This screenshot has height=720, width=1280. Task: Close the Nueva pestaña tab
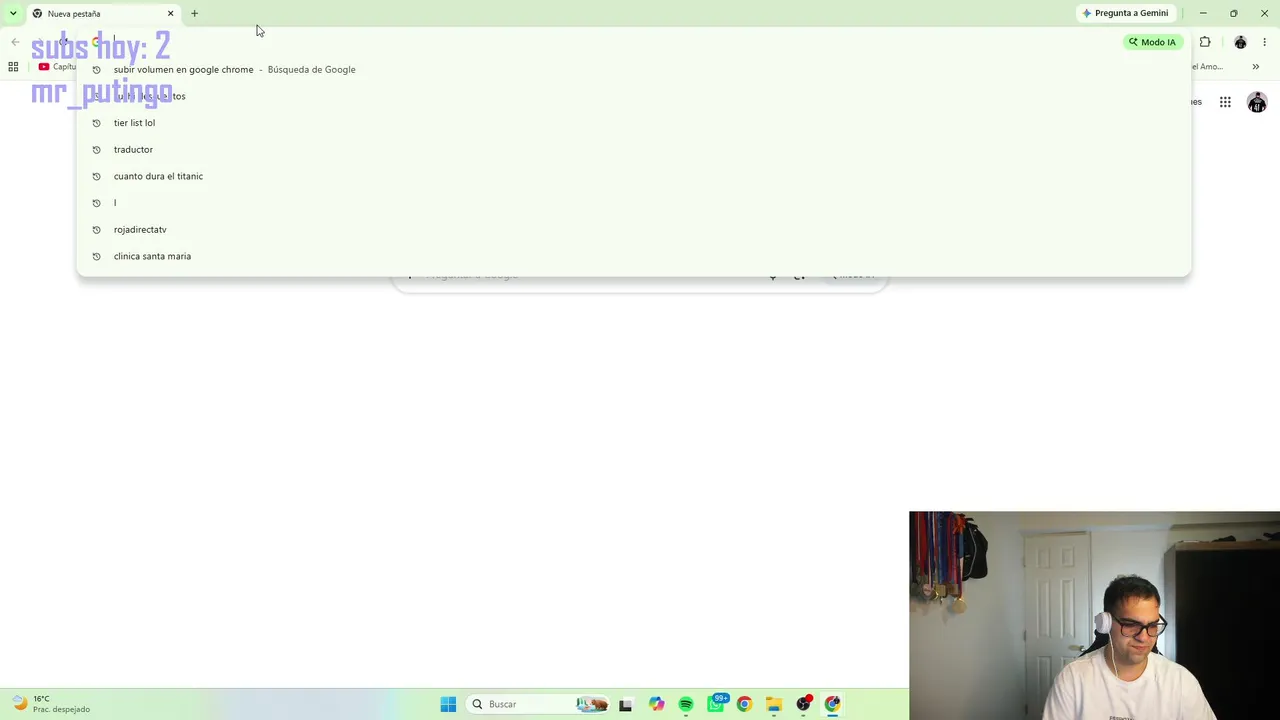coord(170,14)
